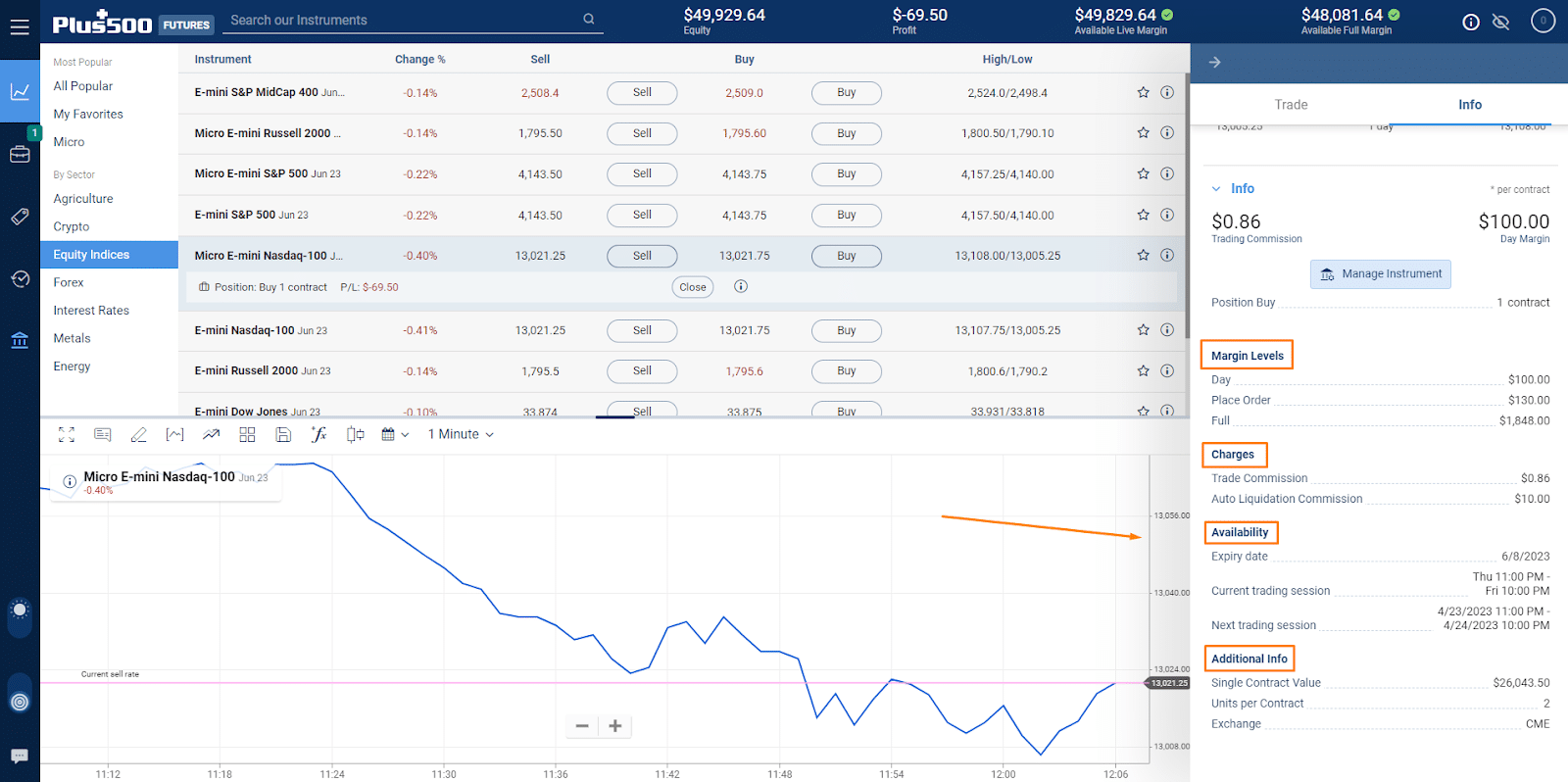
Task: Sell E-mini S&P MidCap 400
Action: click(x=642, y=93)
